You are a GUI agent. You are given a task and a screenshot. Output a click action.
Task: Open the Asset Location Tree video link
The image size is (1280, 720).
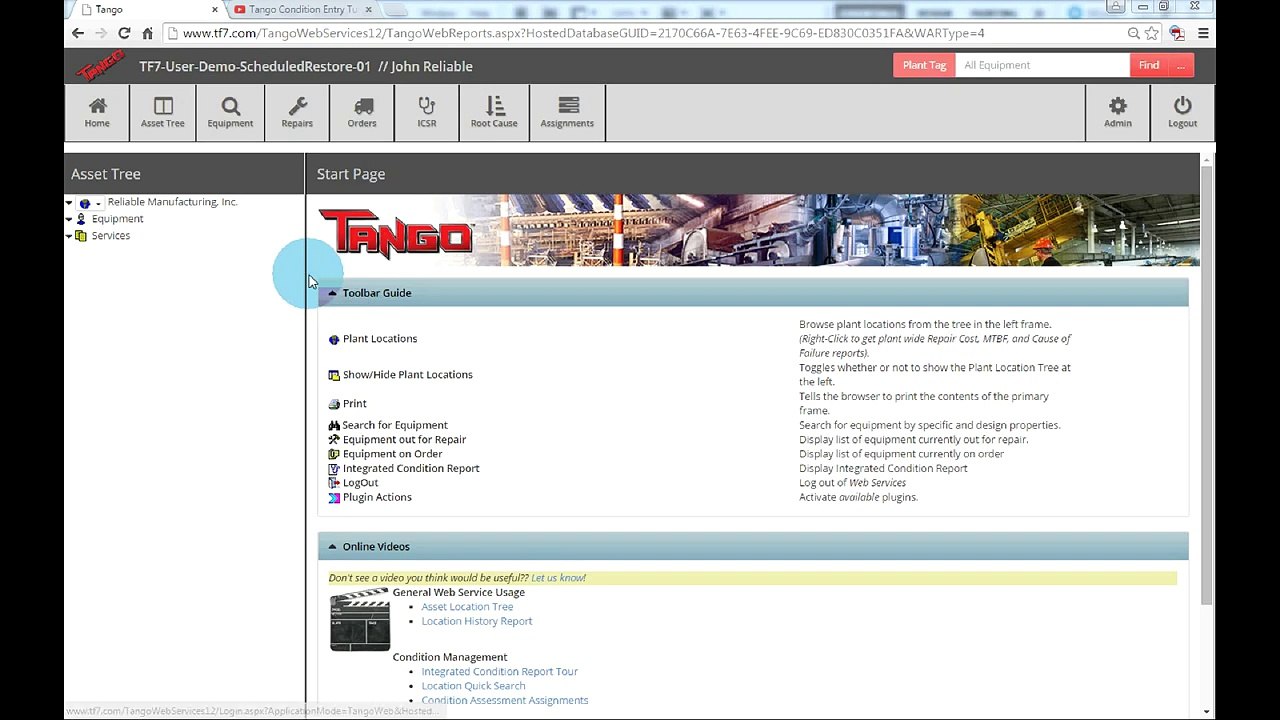467,607
